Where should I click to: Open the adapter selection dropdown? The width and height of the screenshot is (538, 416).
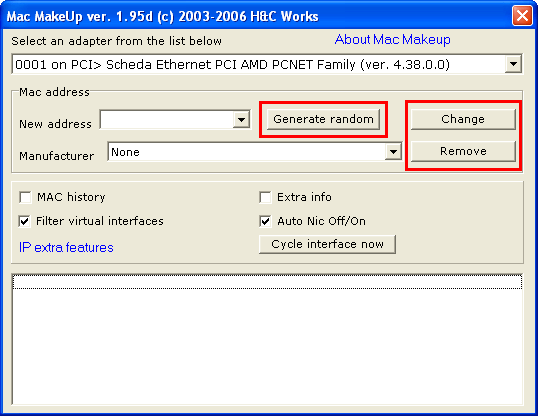[x=513, y=64]
